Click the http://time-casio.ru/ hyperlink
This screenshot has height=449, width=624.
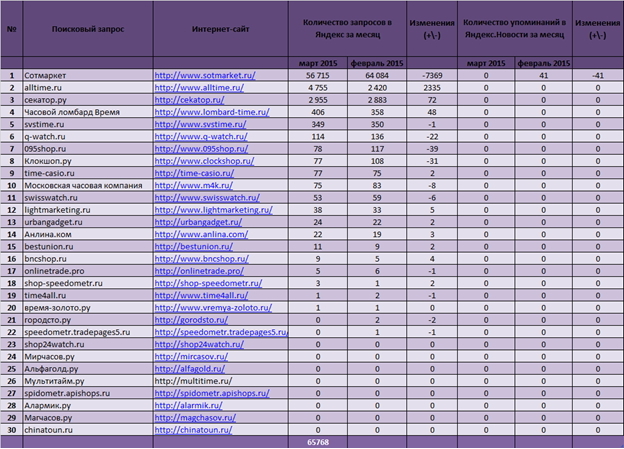tap(194, 173)
